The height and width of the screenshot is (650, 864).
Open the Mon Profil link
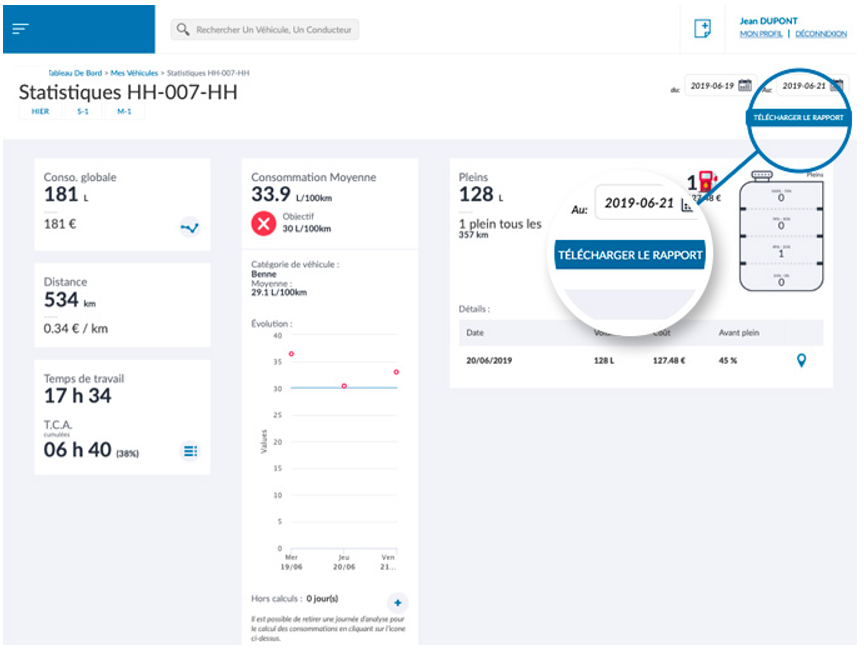[761, 34]
